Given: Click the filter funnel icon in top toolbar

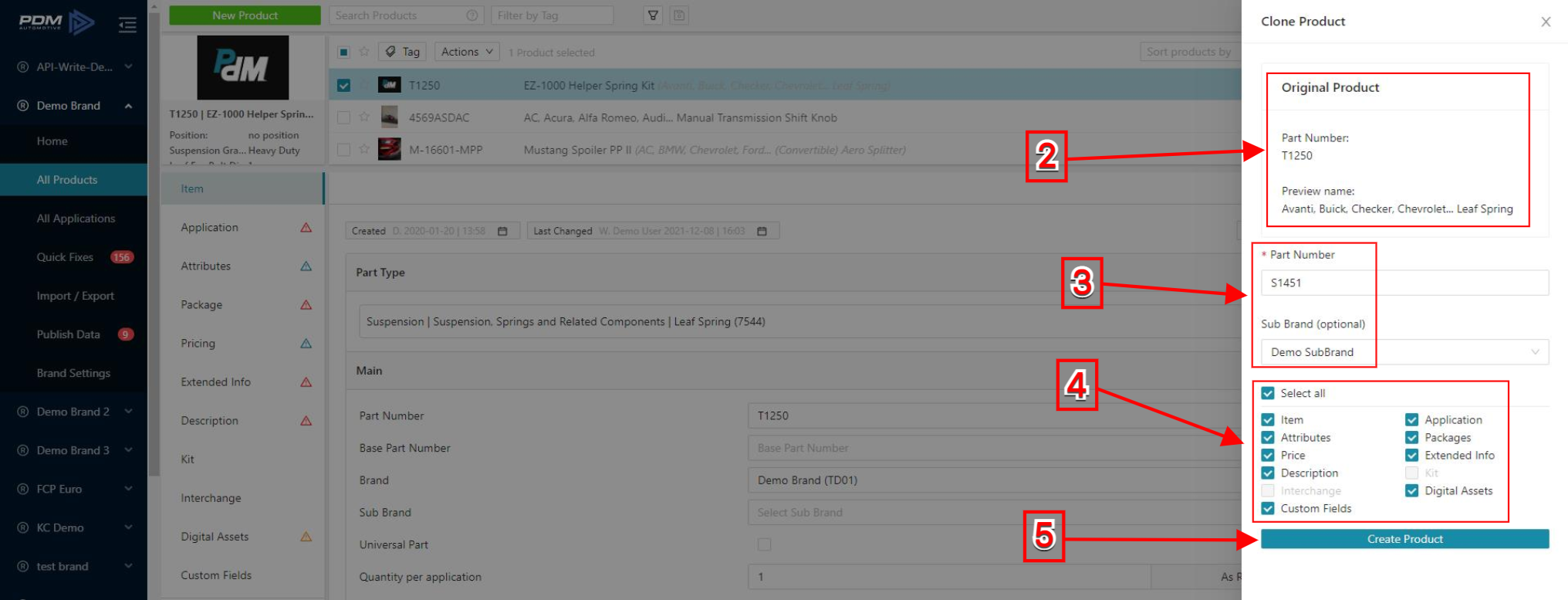Looking at the screenshot, I should click(x=653, y=15).
